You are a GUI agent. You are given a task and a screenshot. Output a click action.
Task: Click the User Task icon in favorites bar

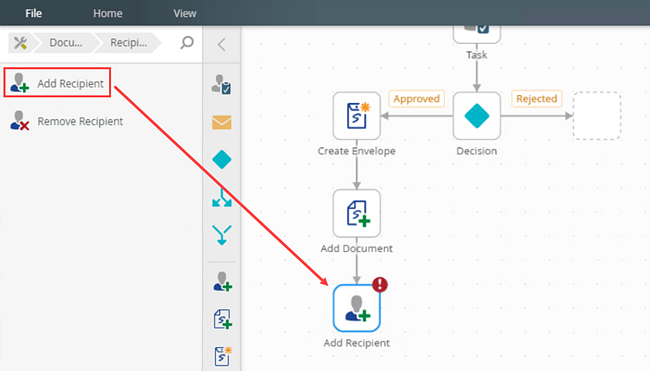coord(222,84)
